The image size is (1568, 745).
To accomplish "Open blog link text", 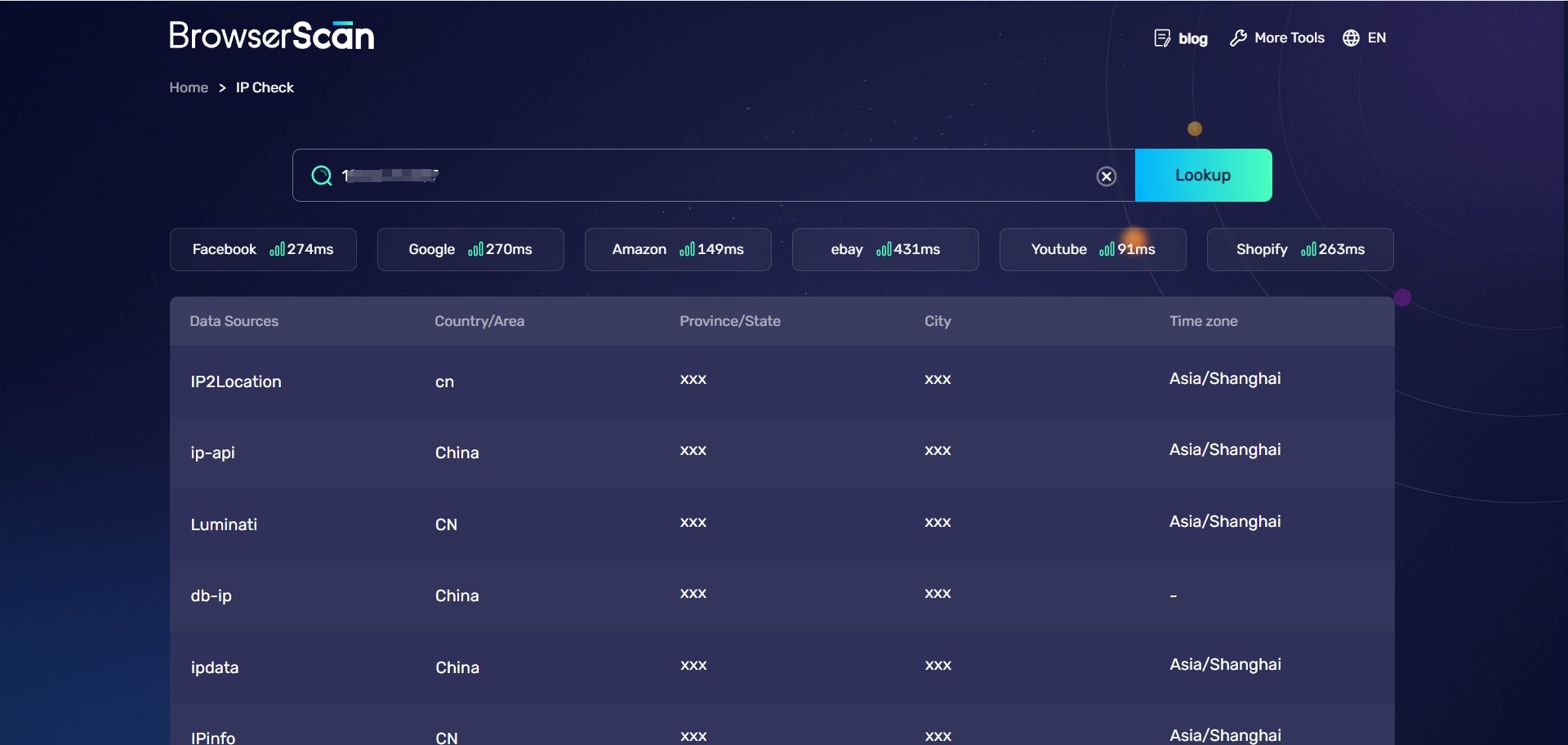I will tap(1192, 38).
